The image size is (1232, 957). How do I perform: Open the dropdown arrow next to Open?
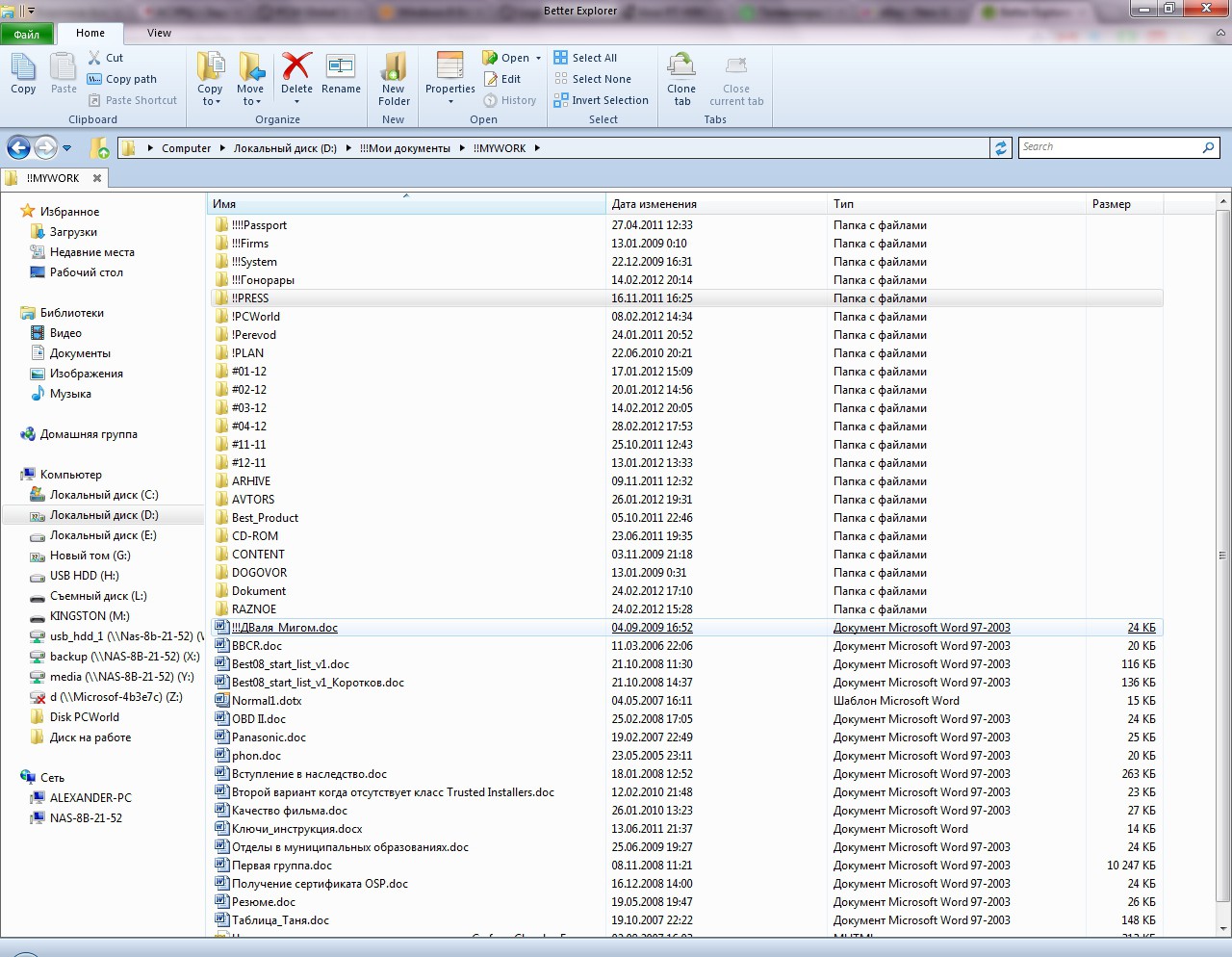click(x=538, y=59)
